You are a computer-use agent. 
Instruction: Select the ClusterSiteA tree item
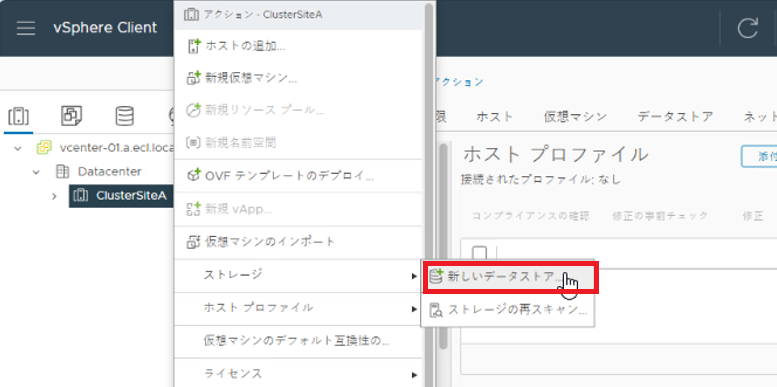pos(131,196)
